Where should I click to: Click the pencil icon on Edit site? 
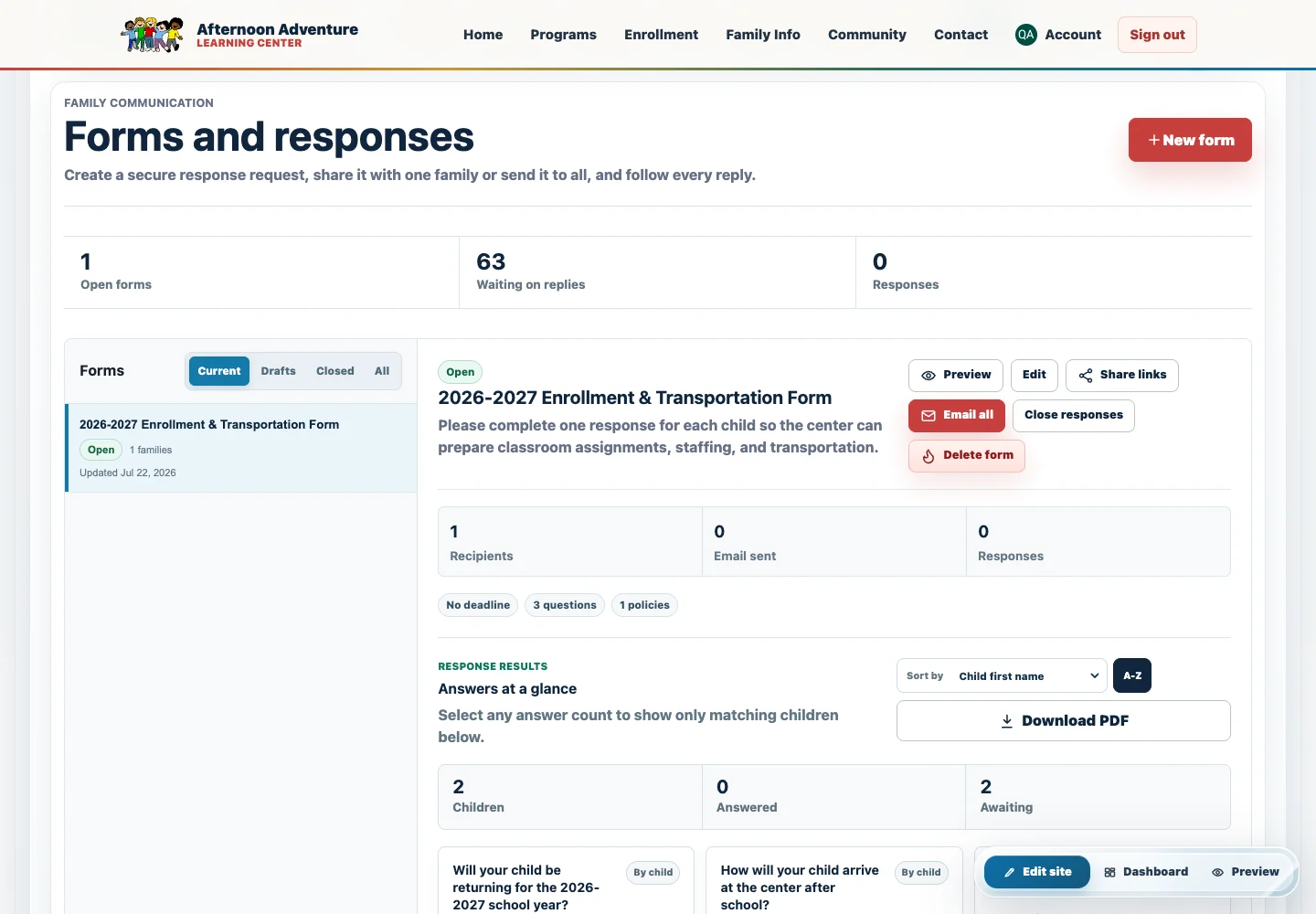(1009, 873)
